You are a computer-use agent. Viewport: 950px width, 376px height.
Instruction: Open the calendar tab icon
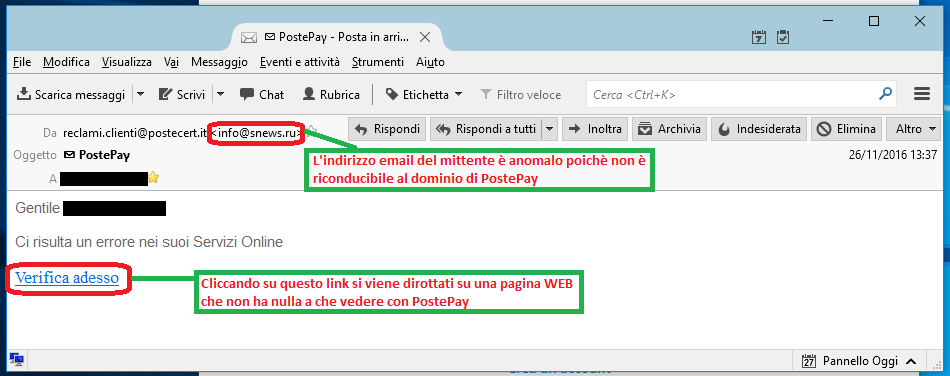click(x=759, y=37)
